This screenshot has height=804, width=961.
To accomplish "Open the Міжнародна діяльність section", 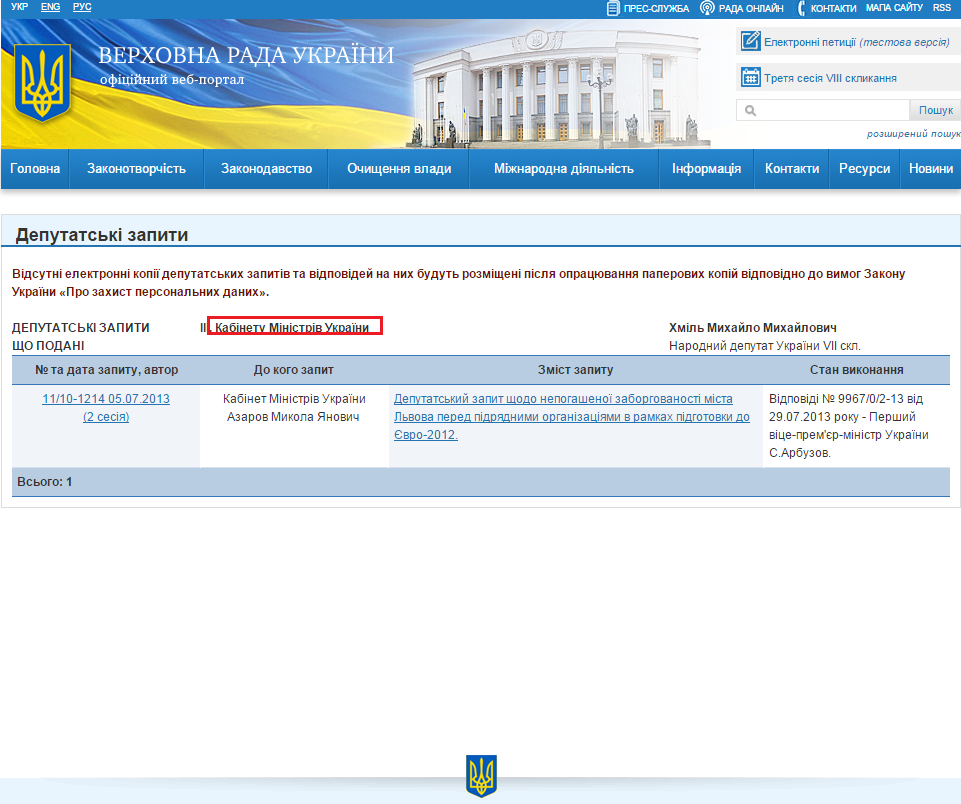I will [562, 169].
